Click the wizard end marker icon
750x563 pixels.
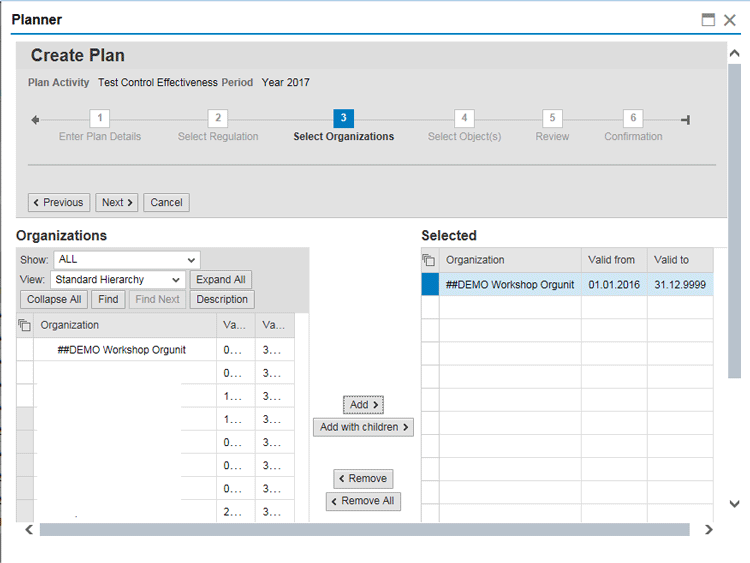(x=685, y=120)
